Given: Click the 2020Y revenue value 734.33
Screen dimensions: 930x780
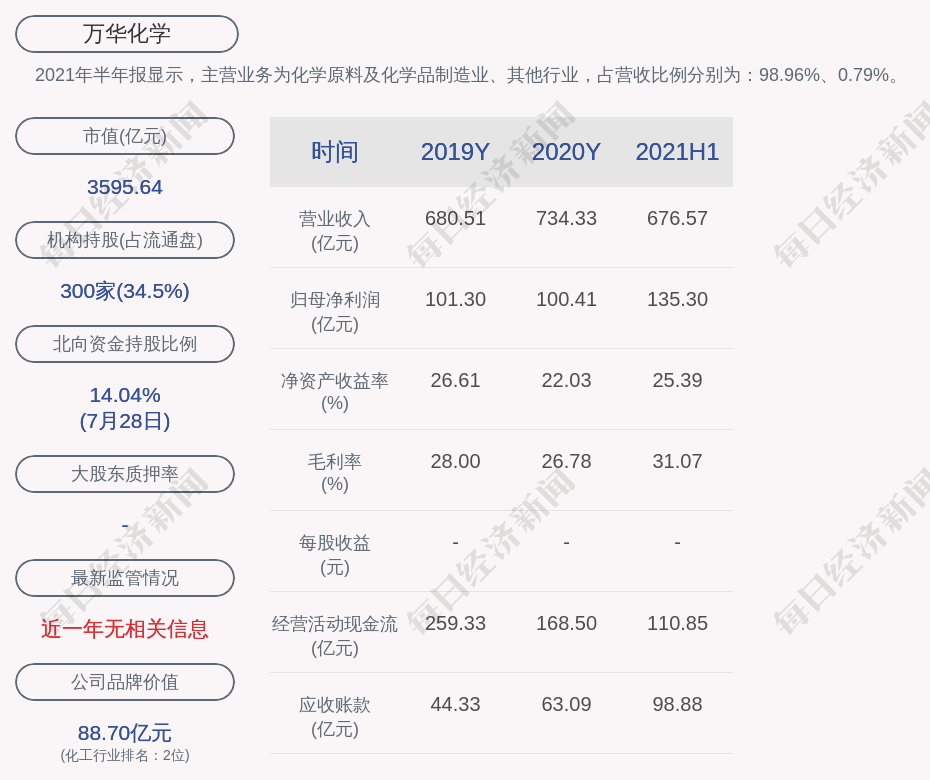Looking at the screenshot, I should click(x=566, y=218).
